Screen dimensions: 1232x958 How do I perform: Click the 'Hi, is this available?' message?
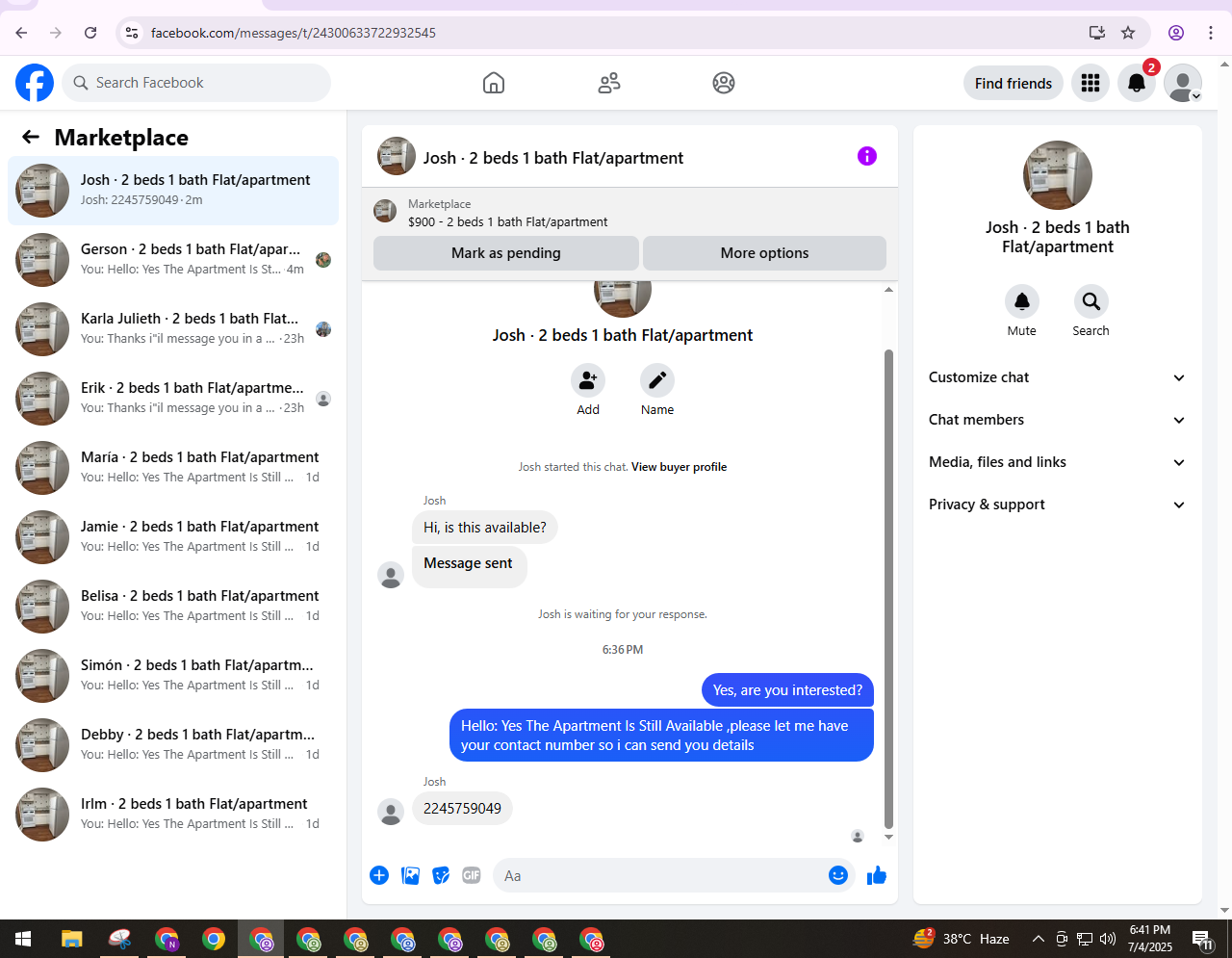pyautogui.click(x=485, y=528)
